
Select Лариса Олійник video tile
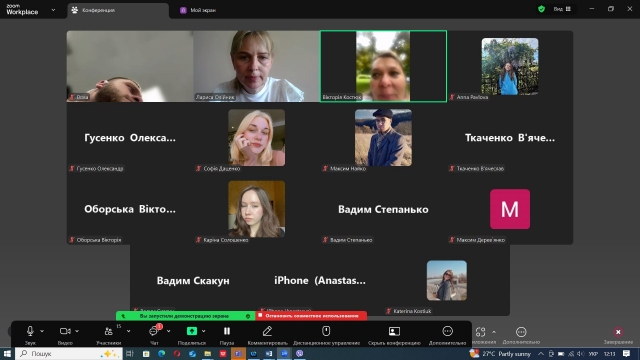(x=256, y=66)
